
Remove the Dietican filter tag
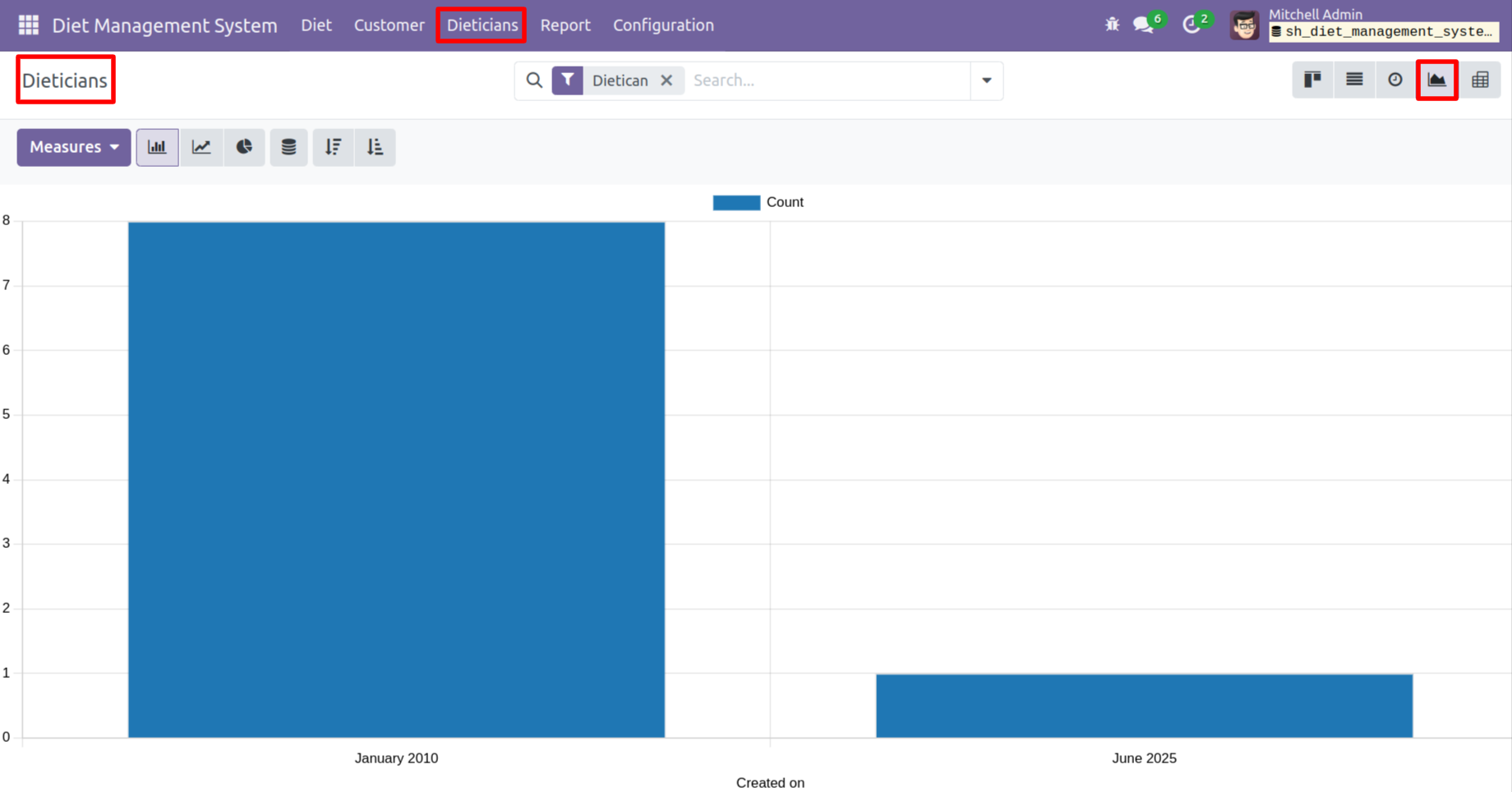[666, 81]
